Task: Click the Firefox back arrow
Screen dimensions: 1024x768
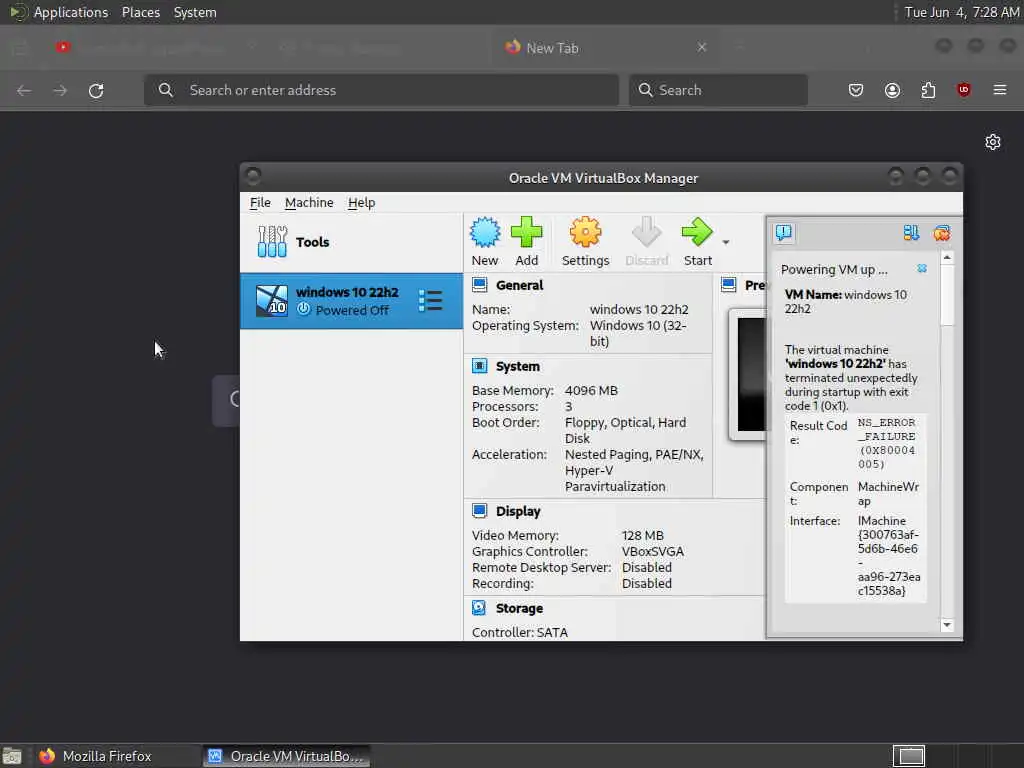Action: coord(24,90)
